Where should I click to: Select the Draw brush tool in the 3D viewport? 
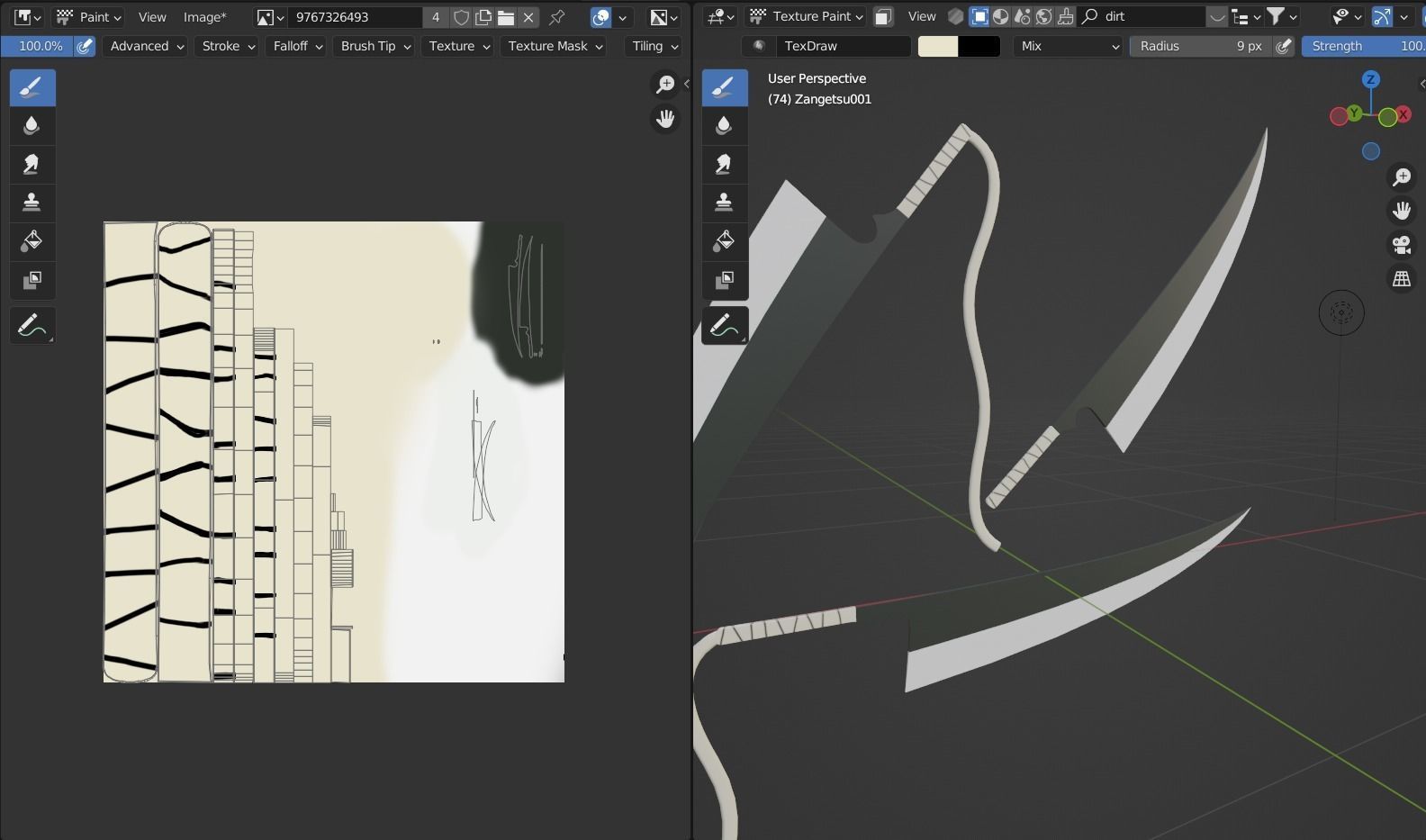[x=725, y=87]
